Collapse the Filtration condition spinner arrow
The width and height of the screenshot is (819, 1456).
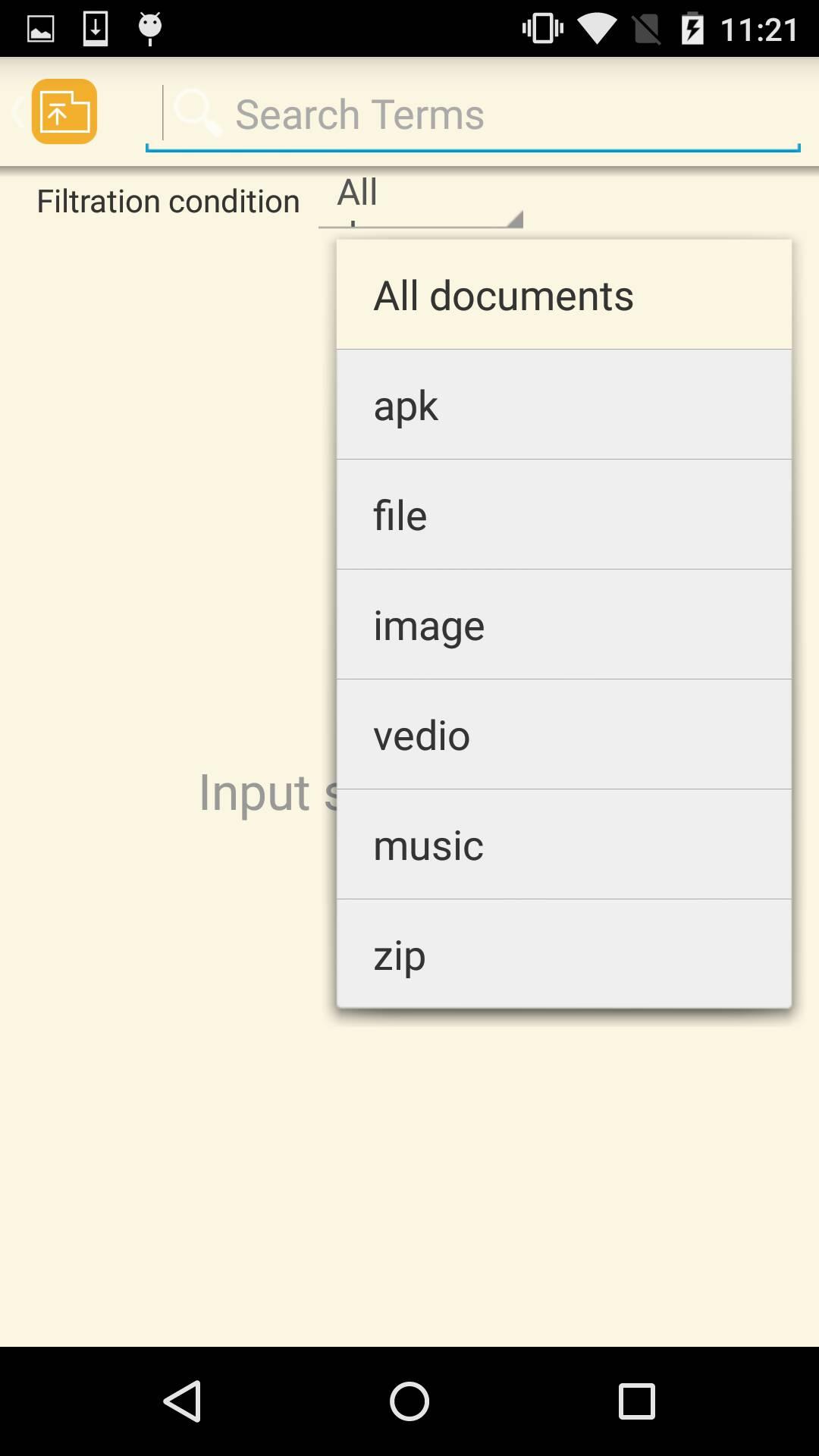click(514, 219)
